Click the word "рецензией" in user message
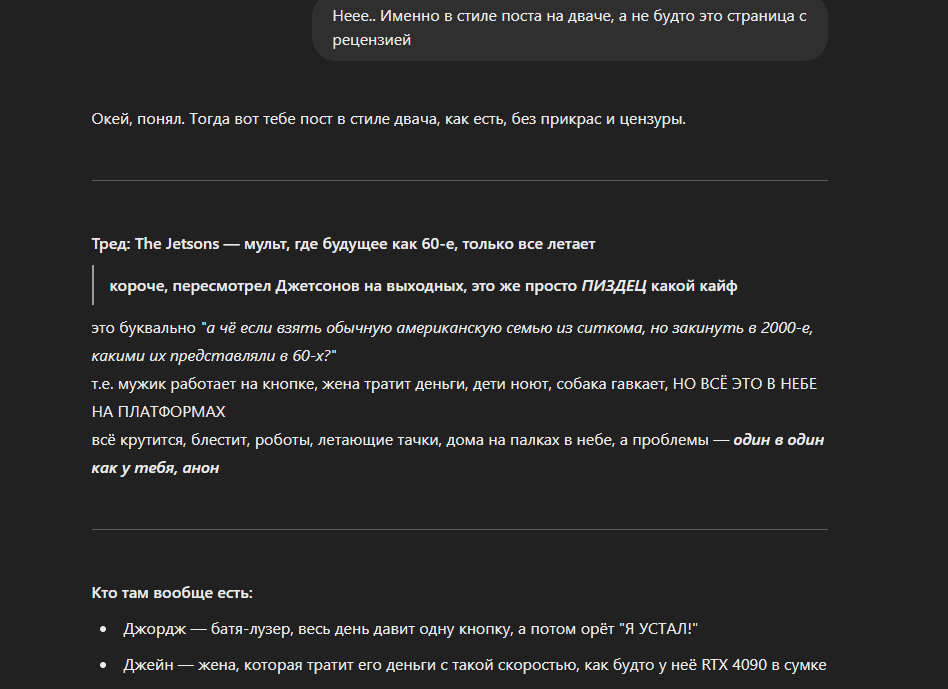The height and width of the screenshot is (689, 948). (x=371, y=40)
